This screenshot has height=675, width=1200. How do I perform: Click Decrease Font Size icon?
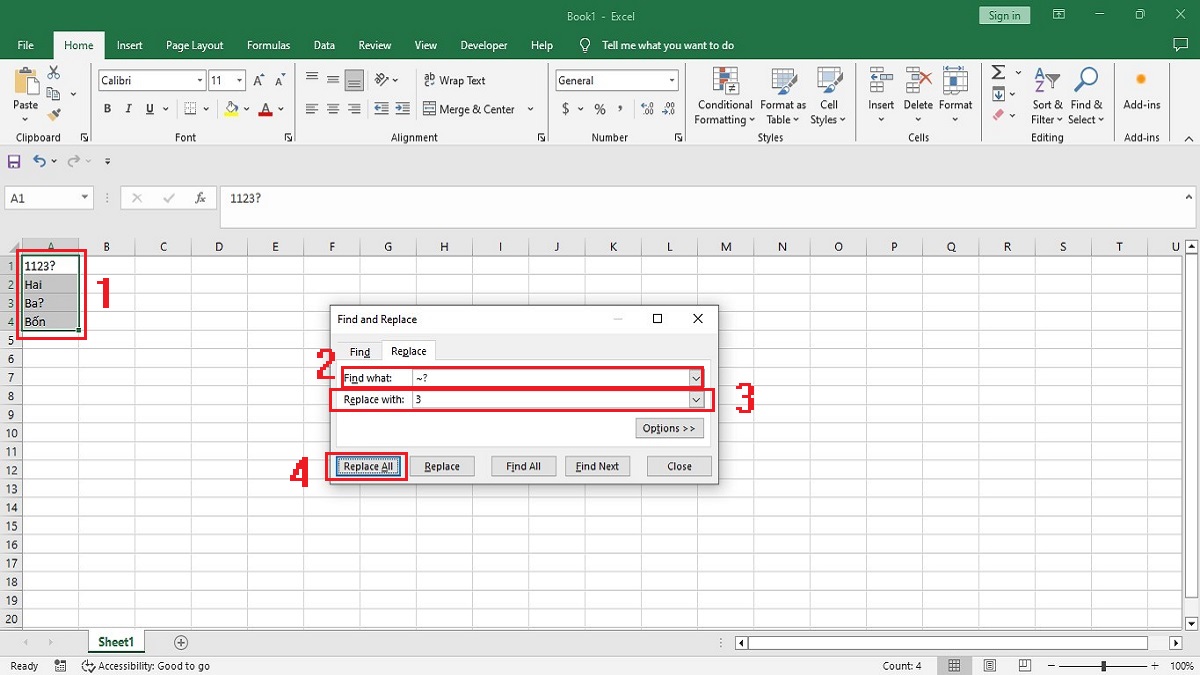(281, 80)
